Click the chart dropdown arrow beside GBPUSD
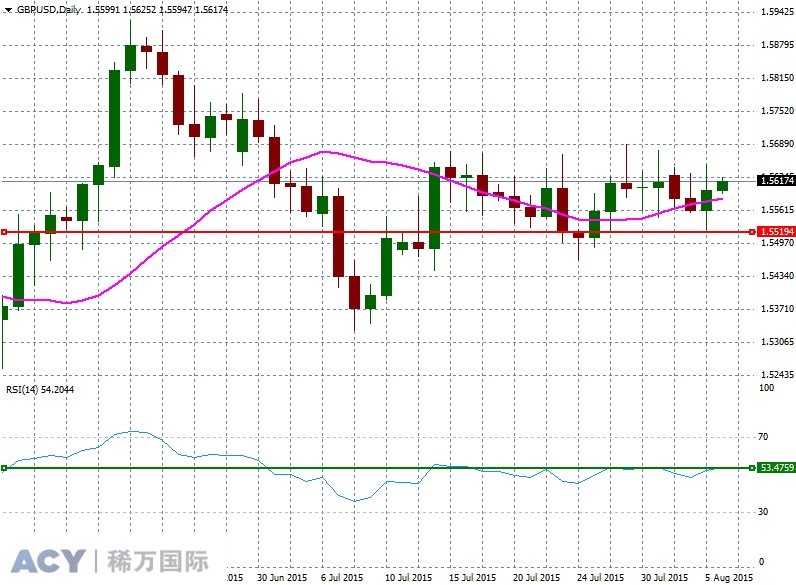This screenshot has height=585, width=796. tap(8, 10)
